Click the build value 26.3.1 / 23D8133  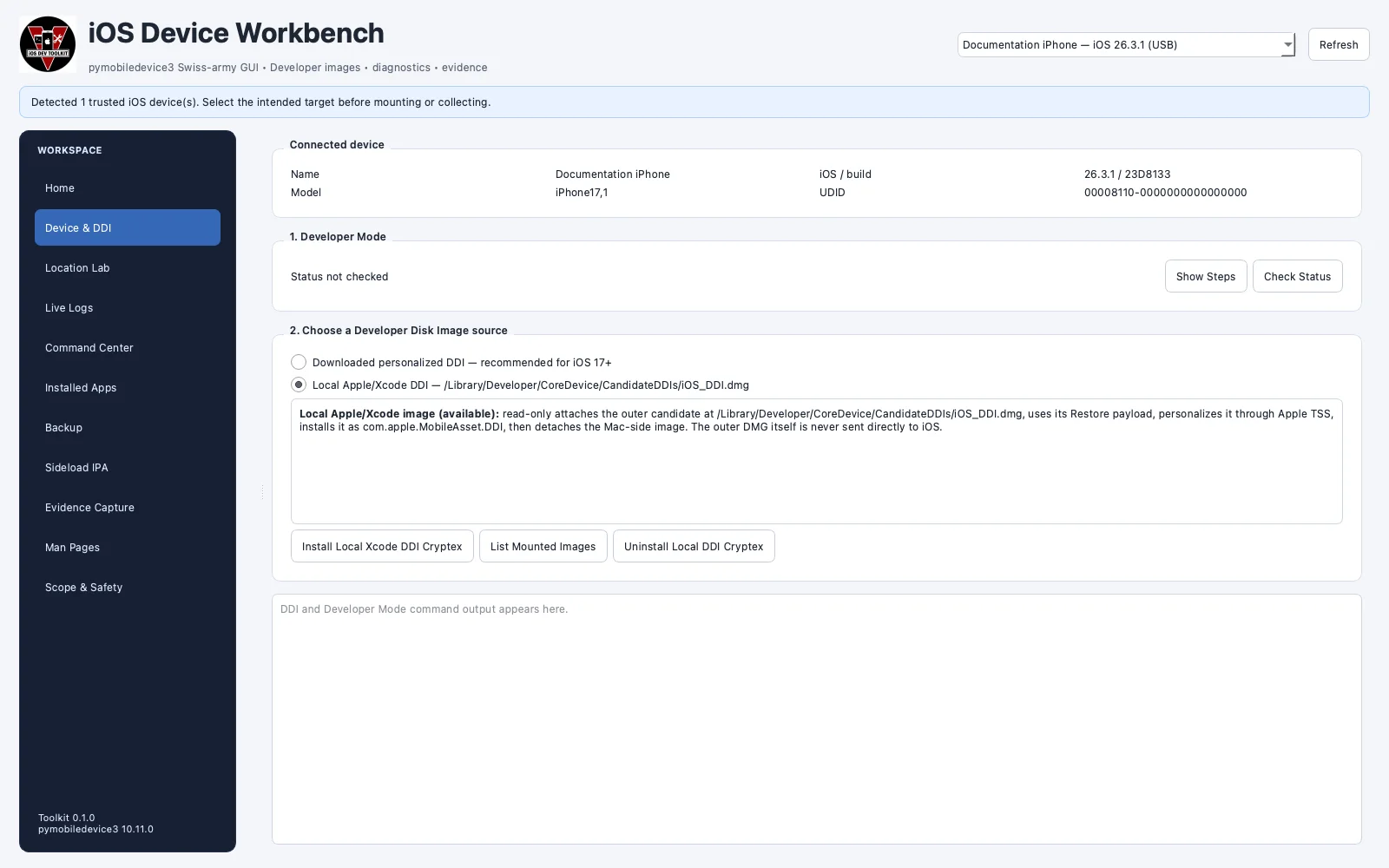click(x=1127, y=174)
